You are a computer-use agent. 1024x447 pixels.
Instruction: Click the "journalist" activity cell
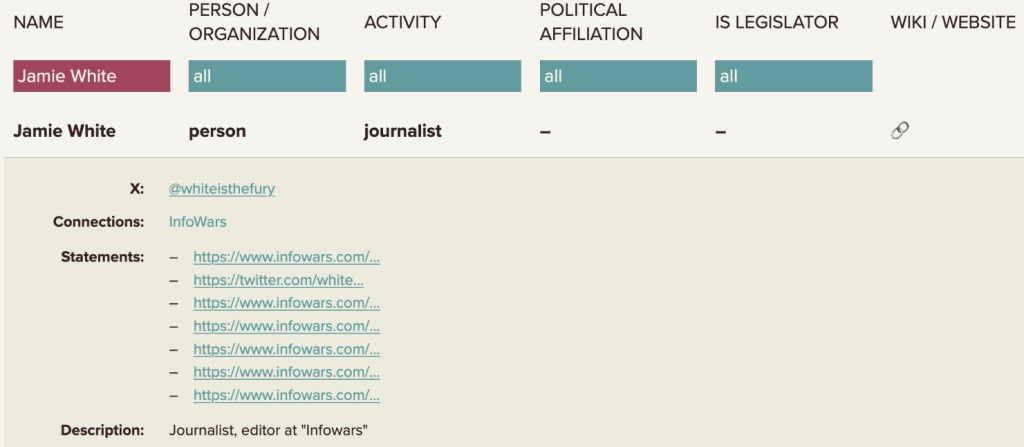click(x=403, y=131)
